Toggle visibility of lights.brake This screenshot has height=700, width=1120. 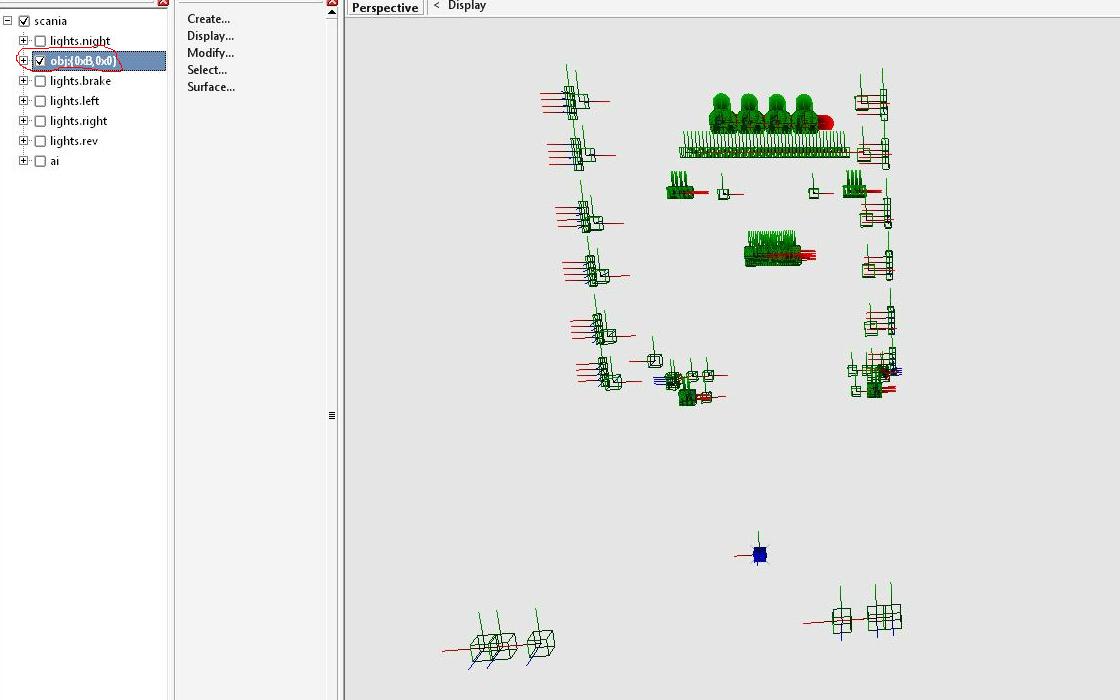pyautogui.click(x=40, y=81)
